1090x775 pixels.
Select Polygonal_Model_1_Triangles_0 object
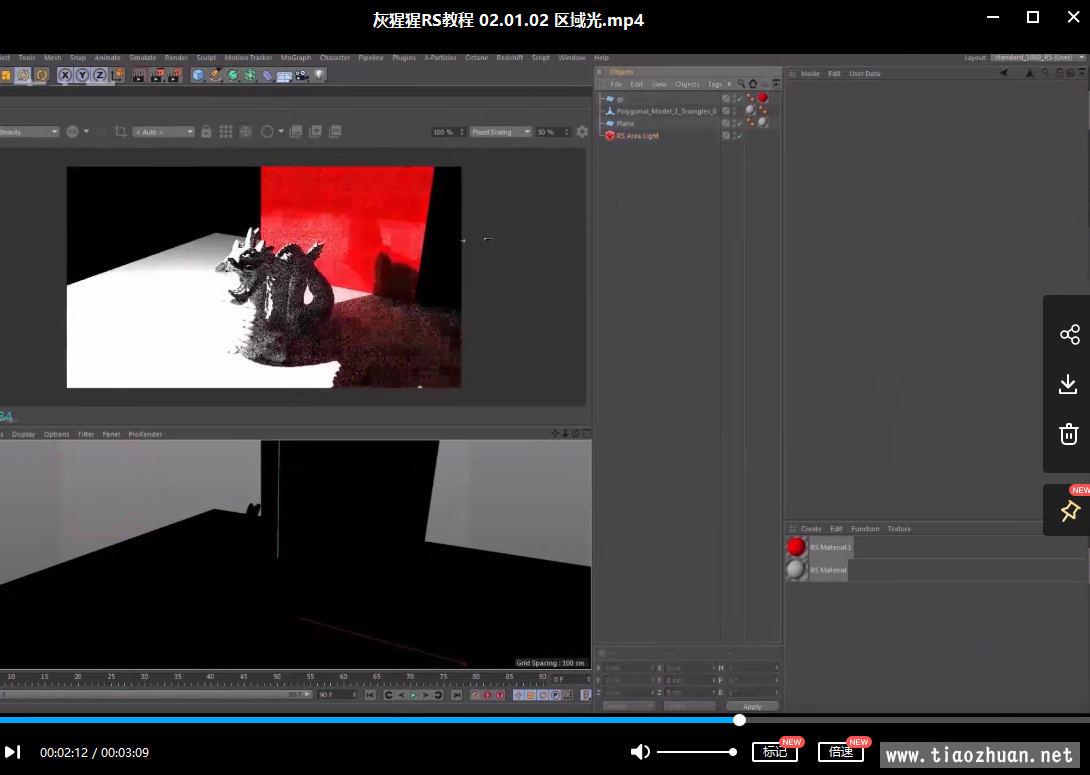click(666, 111)
